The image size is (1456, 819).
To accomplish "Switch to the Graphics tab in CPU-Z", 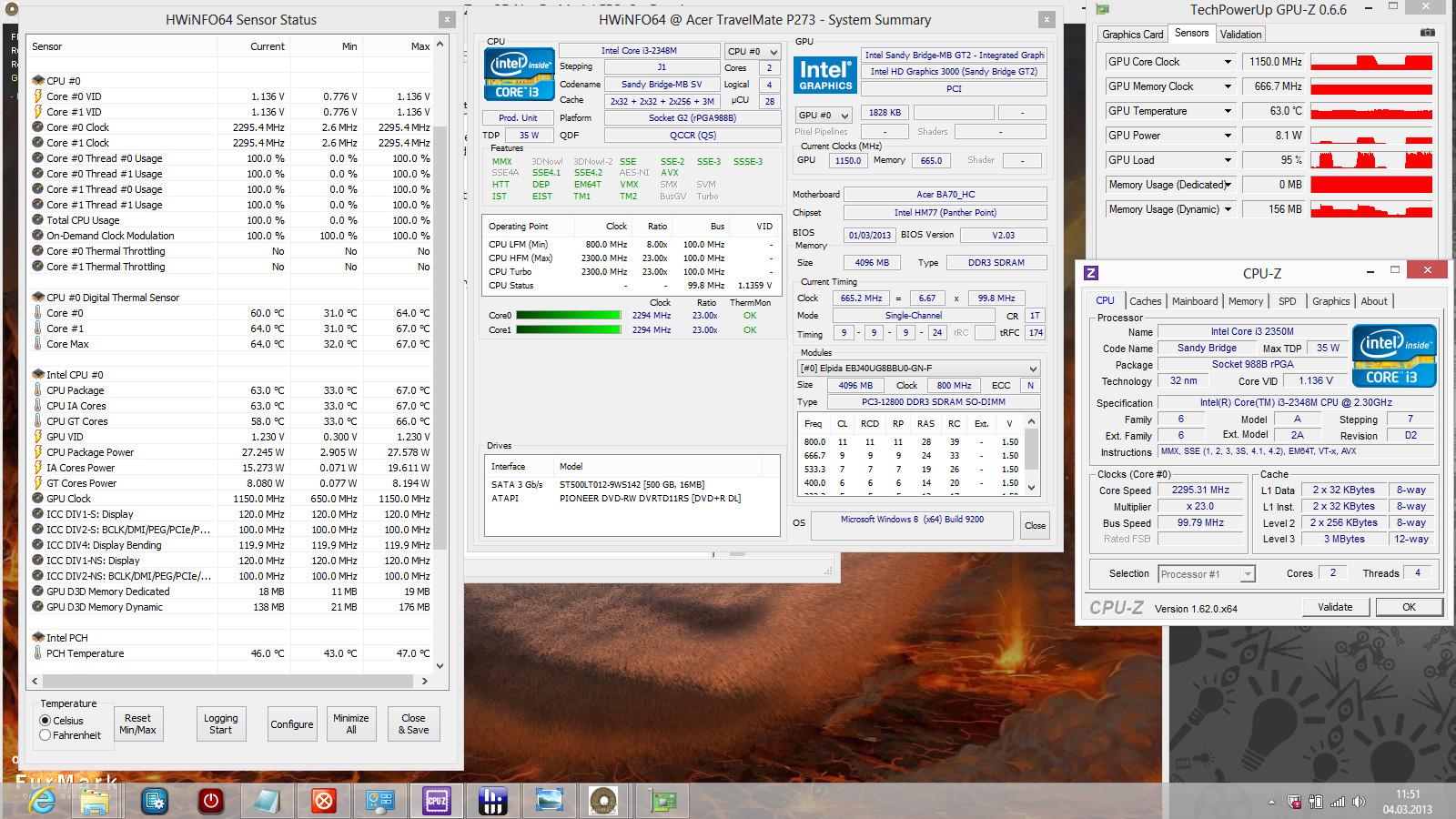I will [x=1330, y=301].
